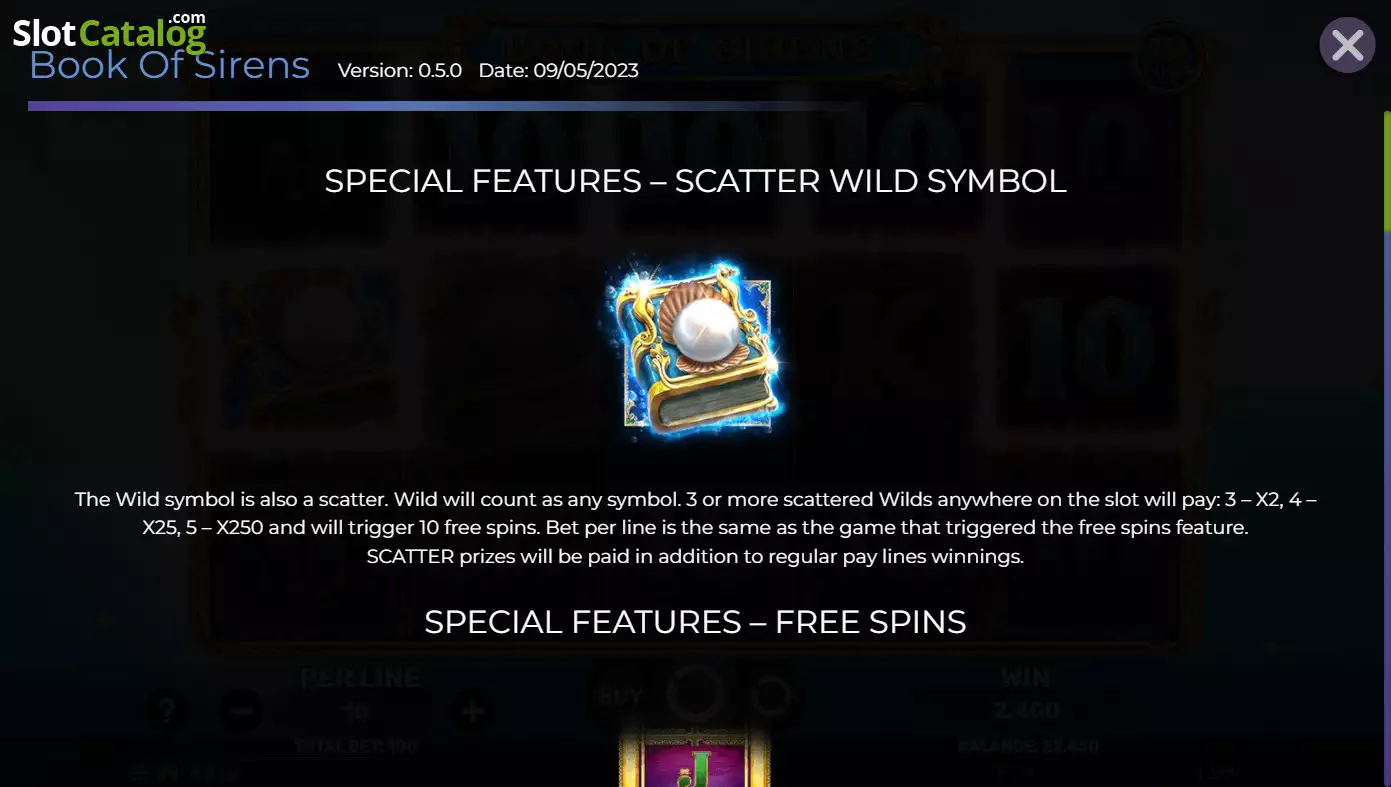Close the paytable info overlay
This screenshot has width=1391, height=787.
pyautogui.click(x=1347, y=45)
